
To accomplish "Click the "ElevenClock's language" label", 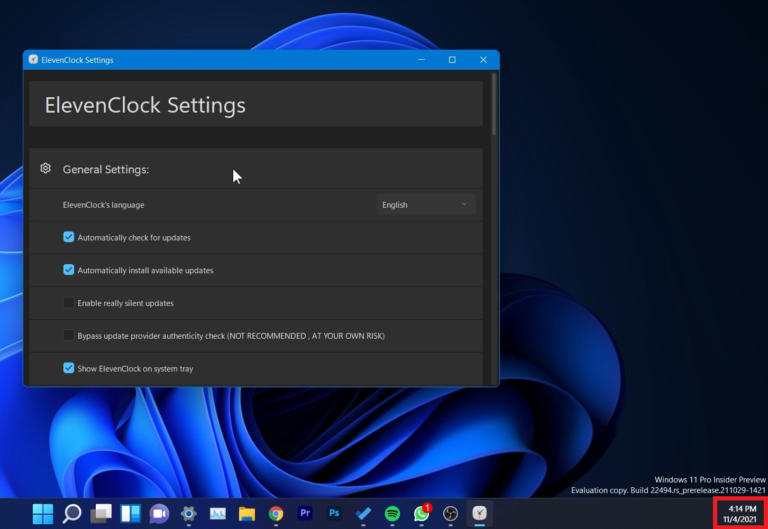I will [103, 205].
